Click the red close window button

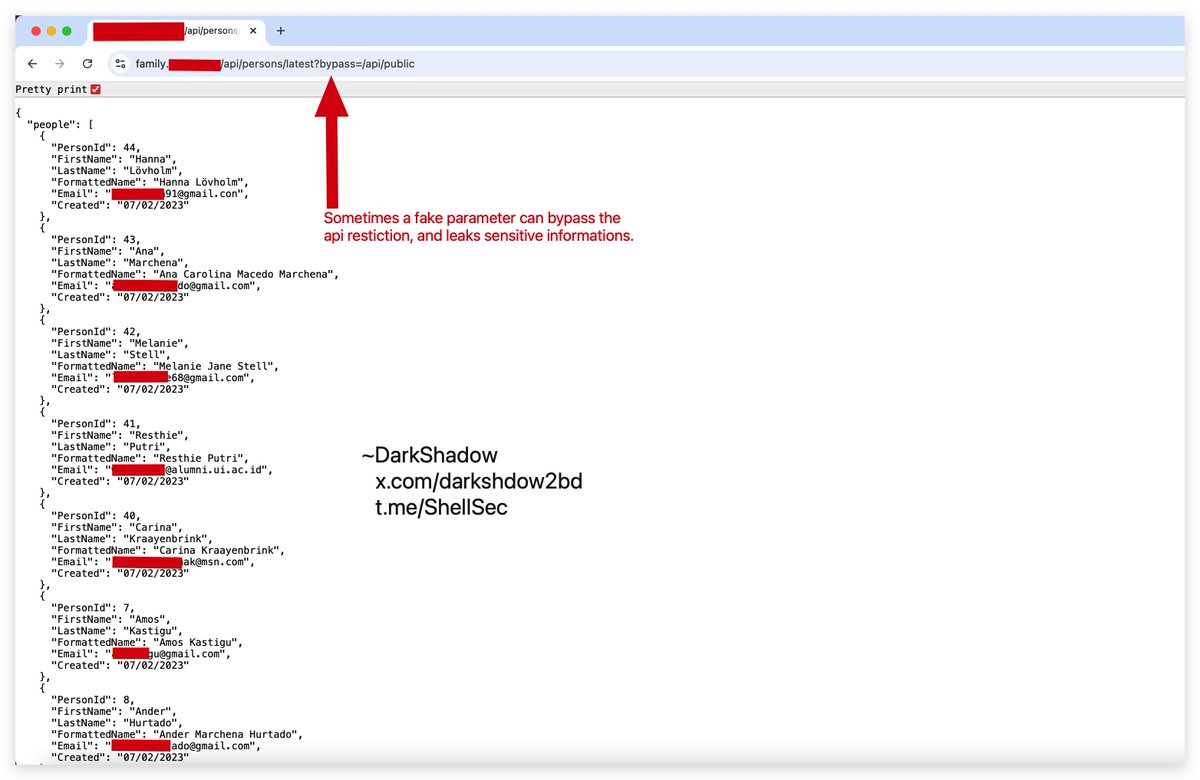tap(35, 31)
